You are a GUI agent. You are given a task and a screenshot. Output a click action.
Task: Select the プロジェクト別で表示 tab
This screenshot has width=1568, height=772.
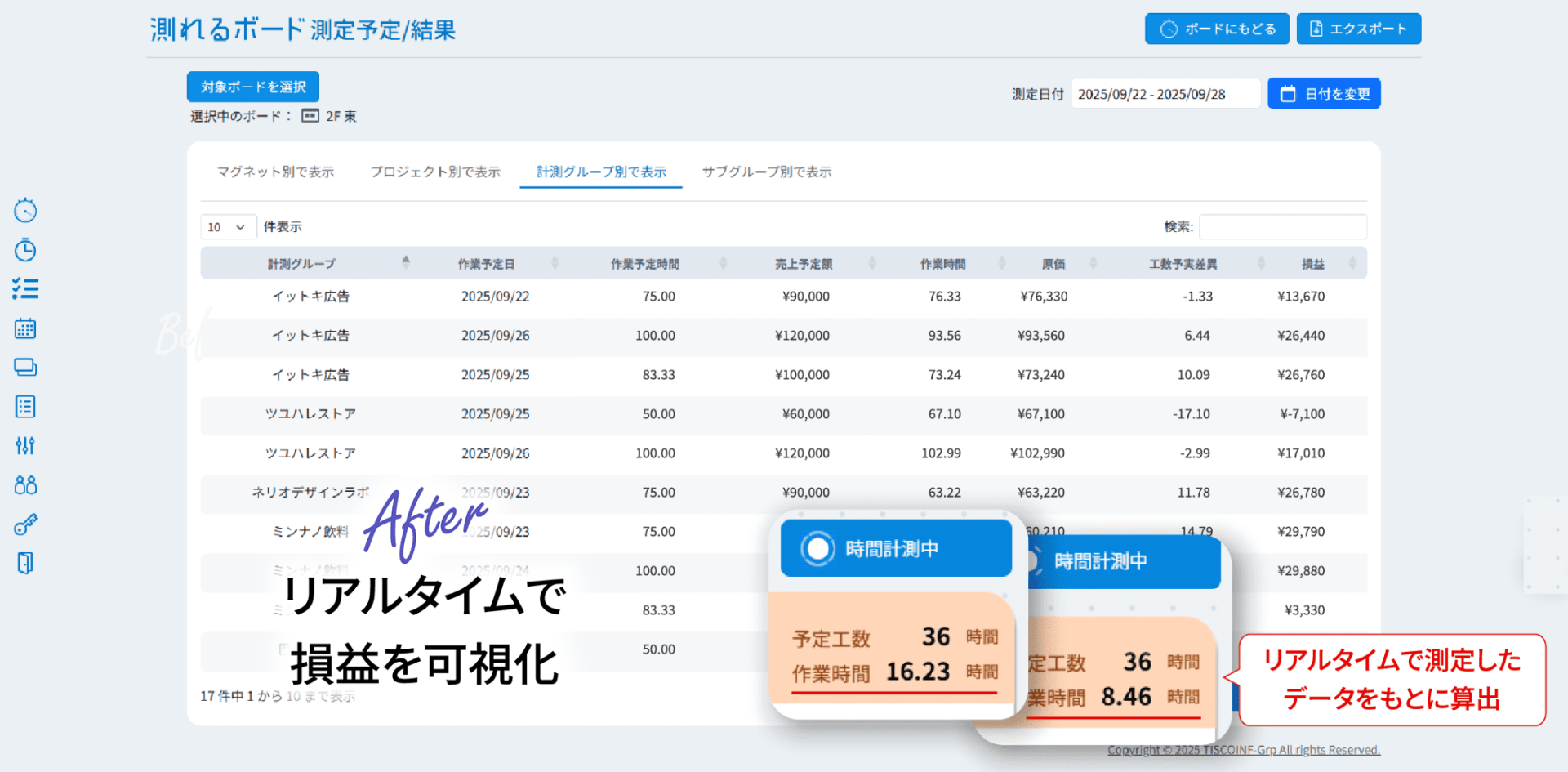pos(434,172)
